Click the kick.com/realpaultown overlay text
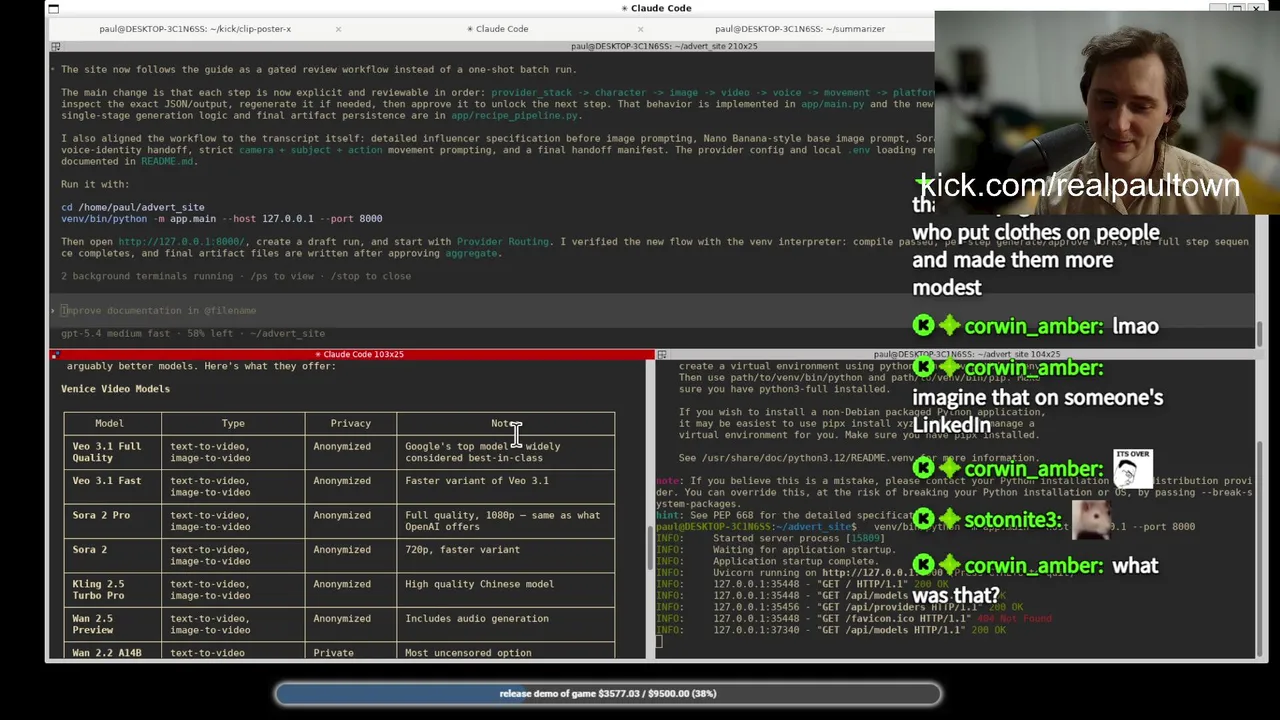The image size is (1280, 720). [x=1078, y=185]
